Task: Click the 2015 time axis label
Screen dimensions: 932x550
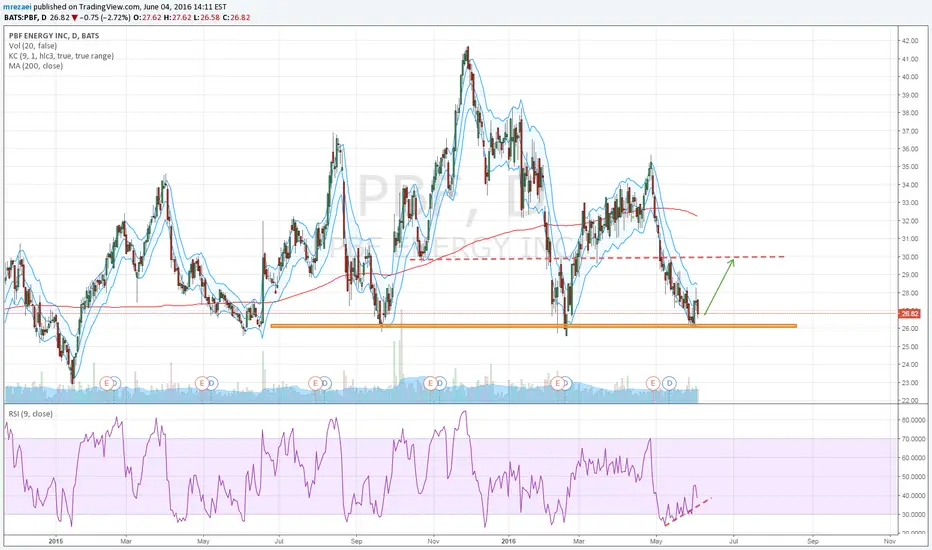Action: coord(56,541)
